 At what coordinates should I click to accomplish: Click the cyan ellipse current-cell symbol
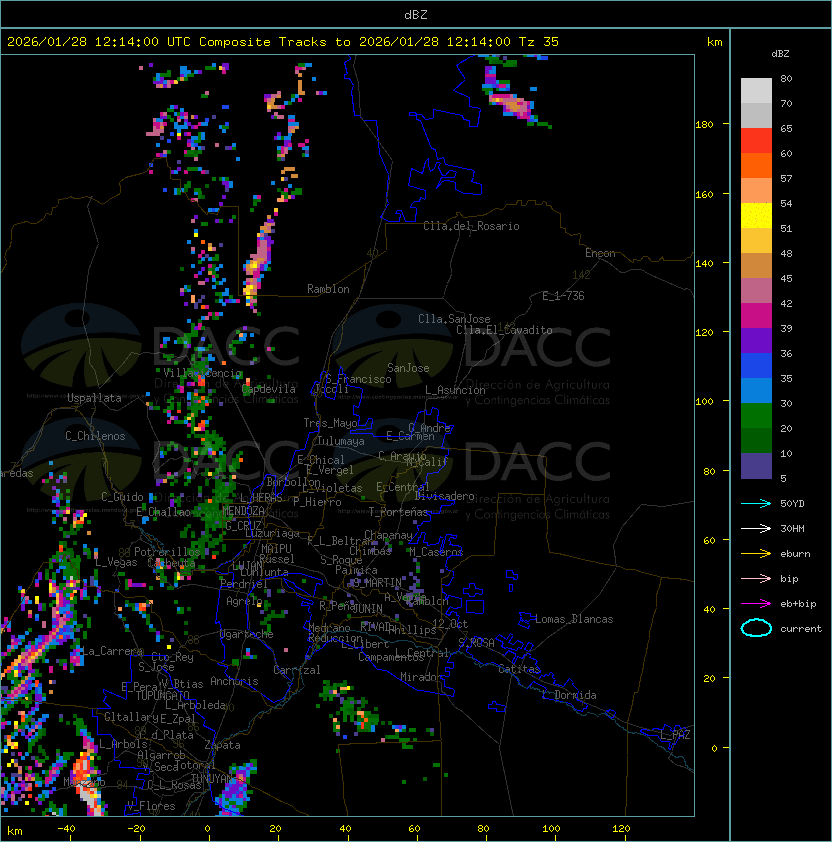tap(756, 628)
